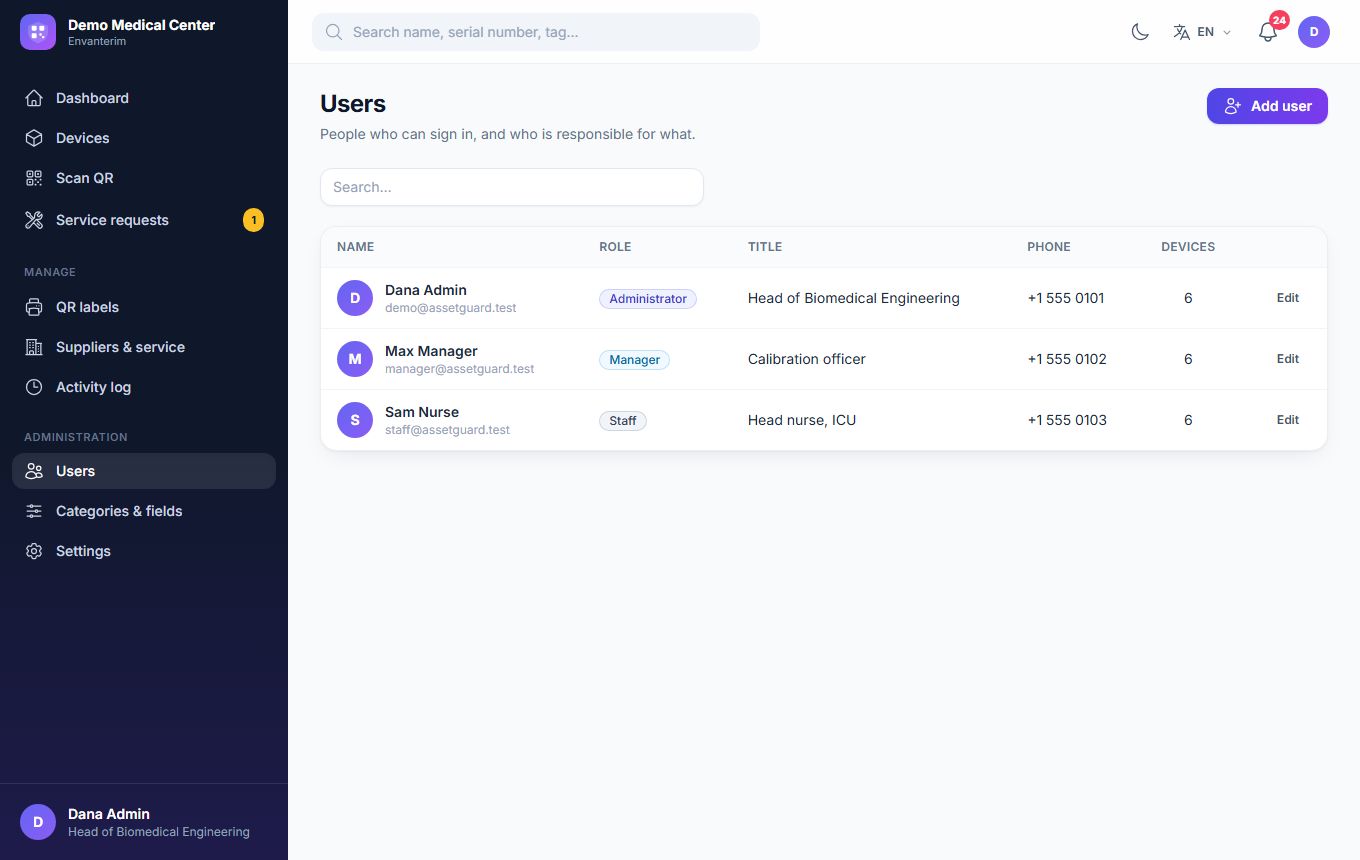Screen dimensions: 1360x860
Task: Edit the Sam Nurse user
Action: [x=1288, y=420]
